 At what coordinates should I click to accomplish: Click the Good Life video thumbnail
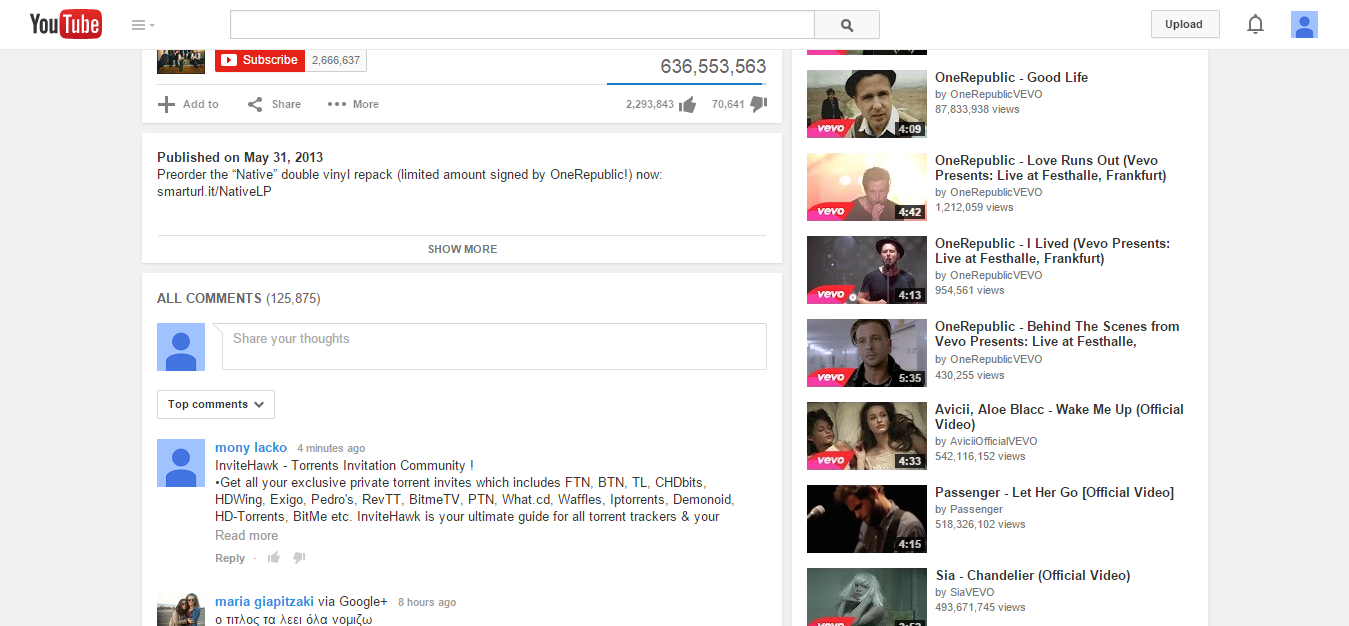click(867, 104)
